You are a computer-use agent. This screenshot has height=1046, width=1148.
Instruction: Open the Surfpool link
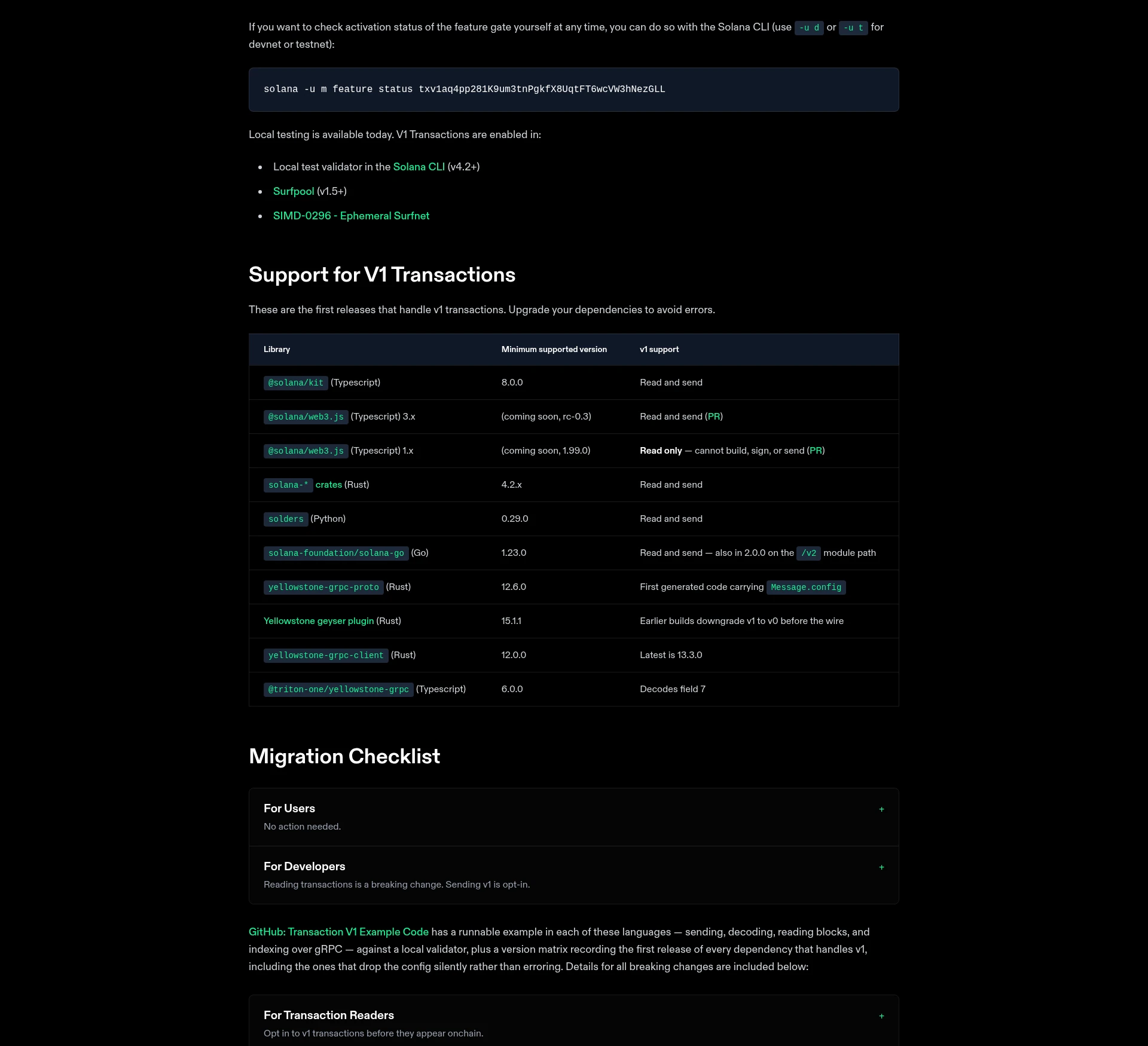[x=294, y=191]
